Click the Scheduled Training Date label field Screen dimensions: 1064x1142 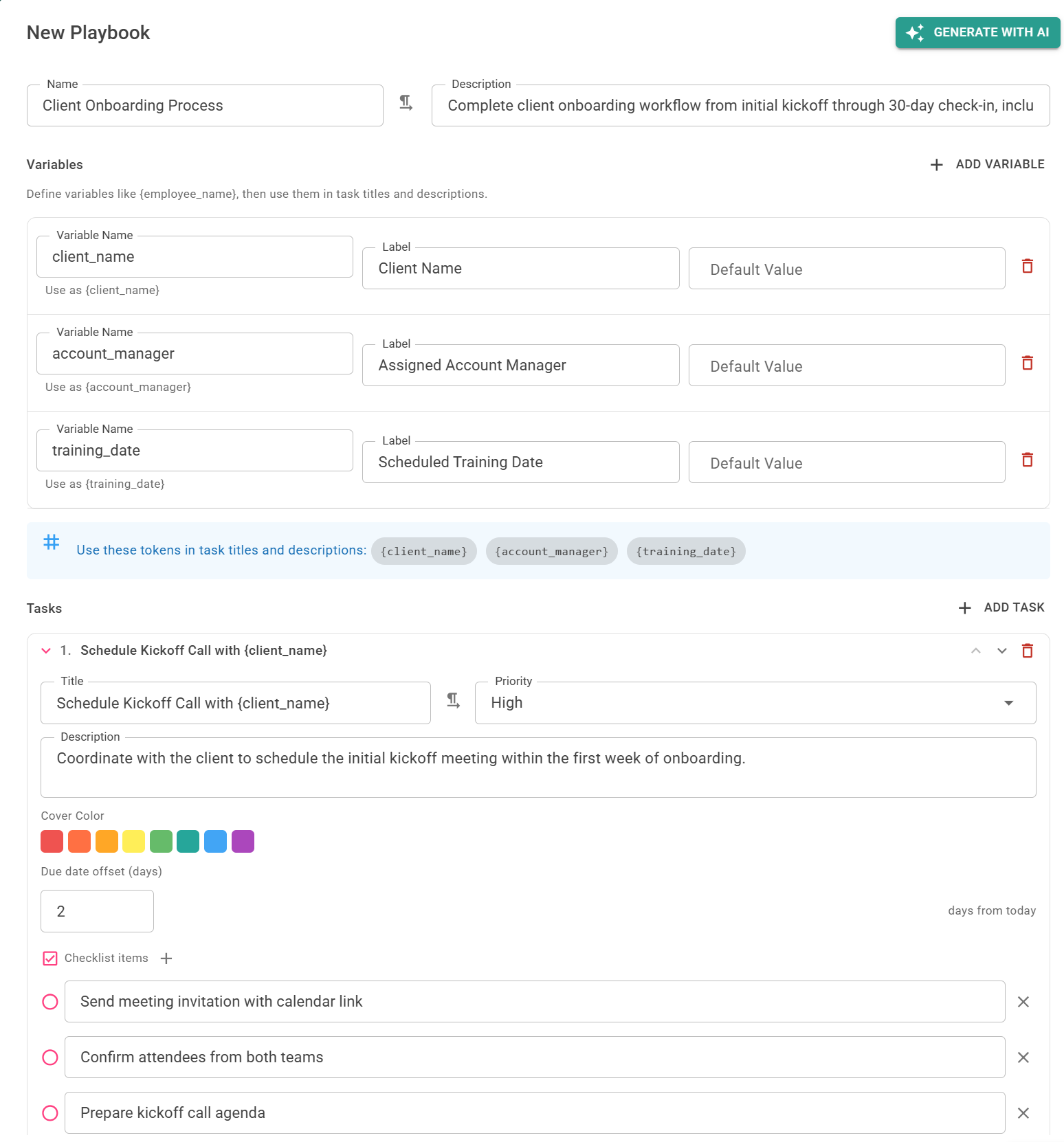(x=521, y=462)
